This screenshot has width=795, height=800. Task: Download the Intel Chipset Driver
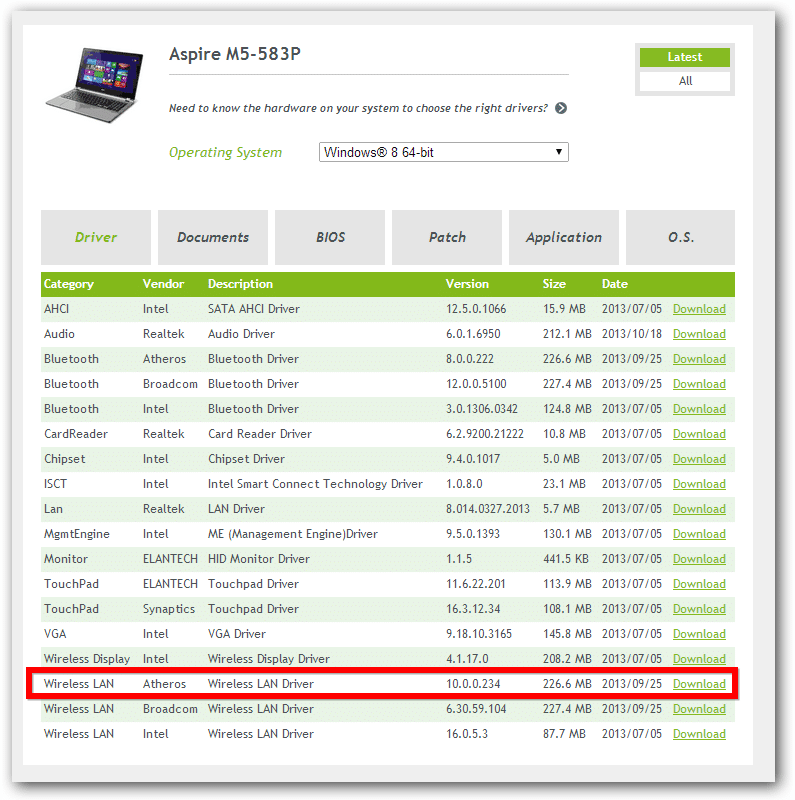click(699, 459)
